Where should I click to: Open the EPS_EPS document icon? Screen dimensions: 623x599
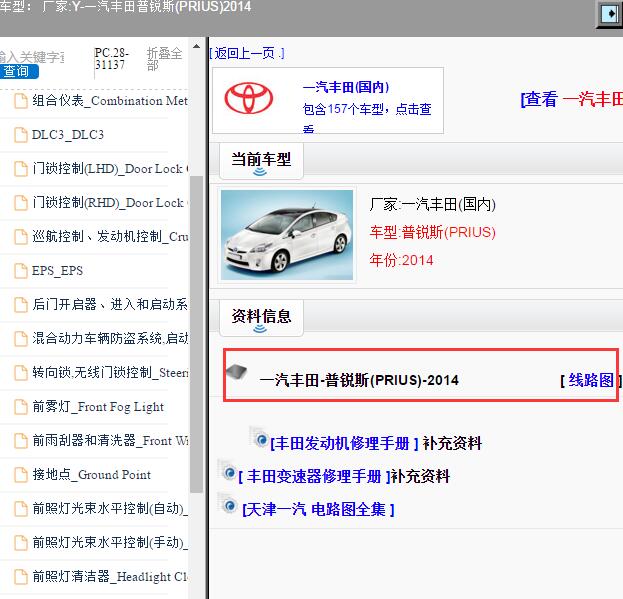(x=21, y=271)
